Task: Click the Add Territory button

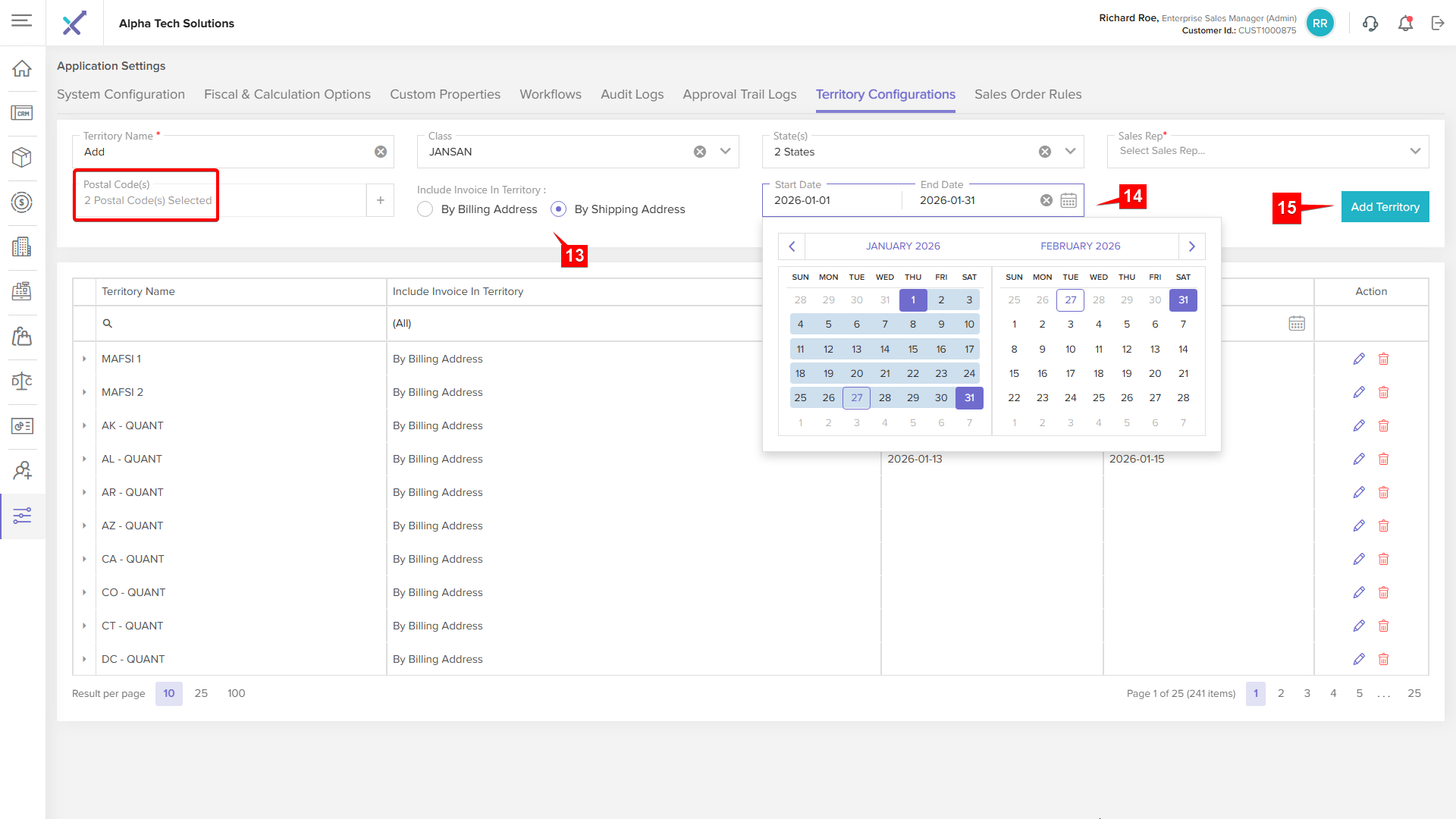Action: click(x=1385, y=207)
